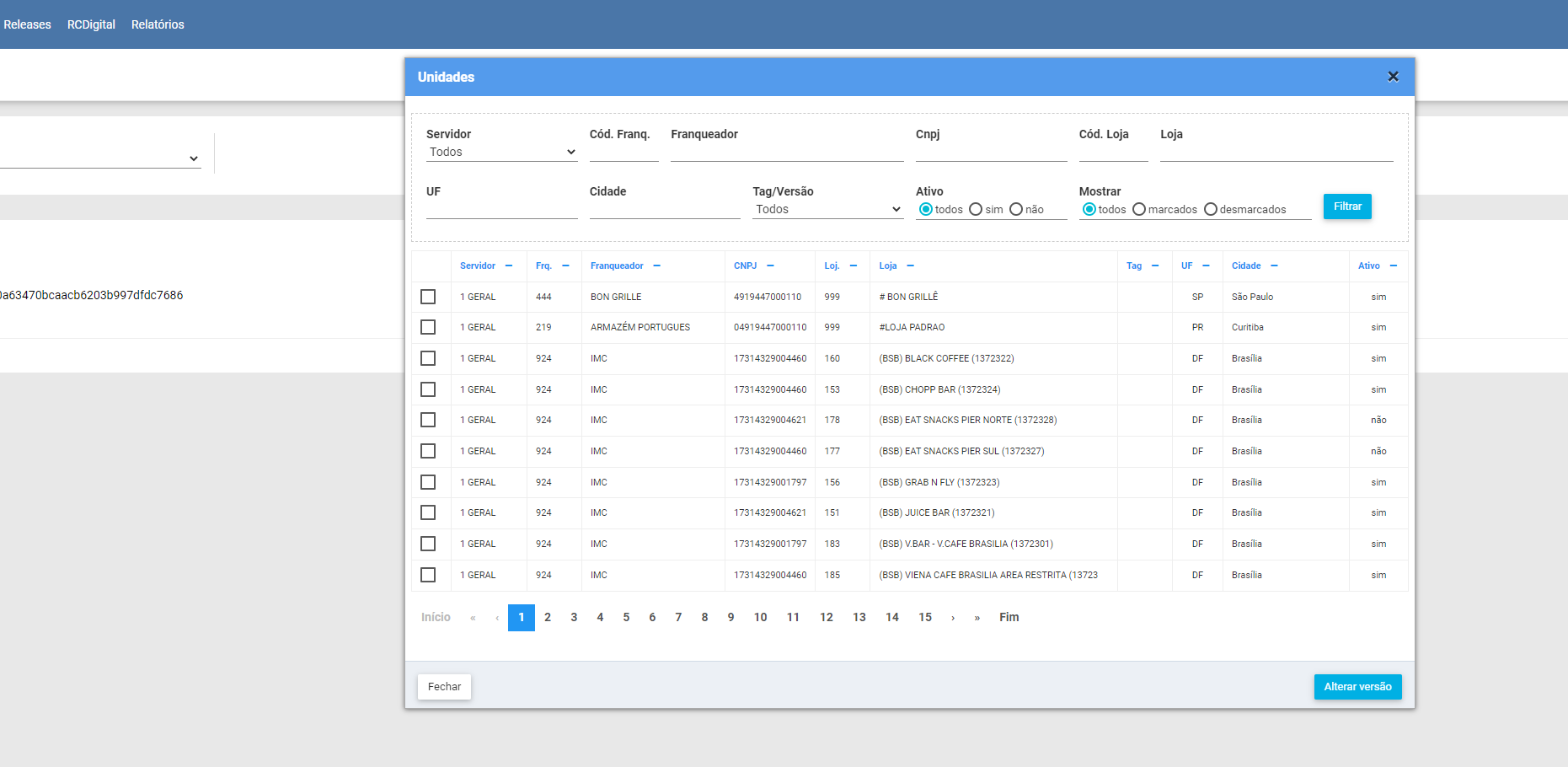The height and width of the screenshot is (767, 1568).
Task: Go to page 15
Action: point(925,618)
